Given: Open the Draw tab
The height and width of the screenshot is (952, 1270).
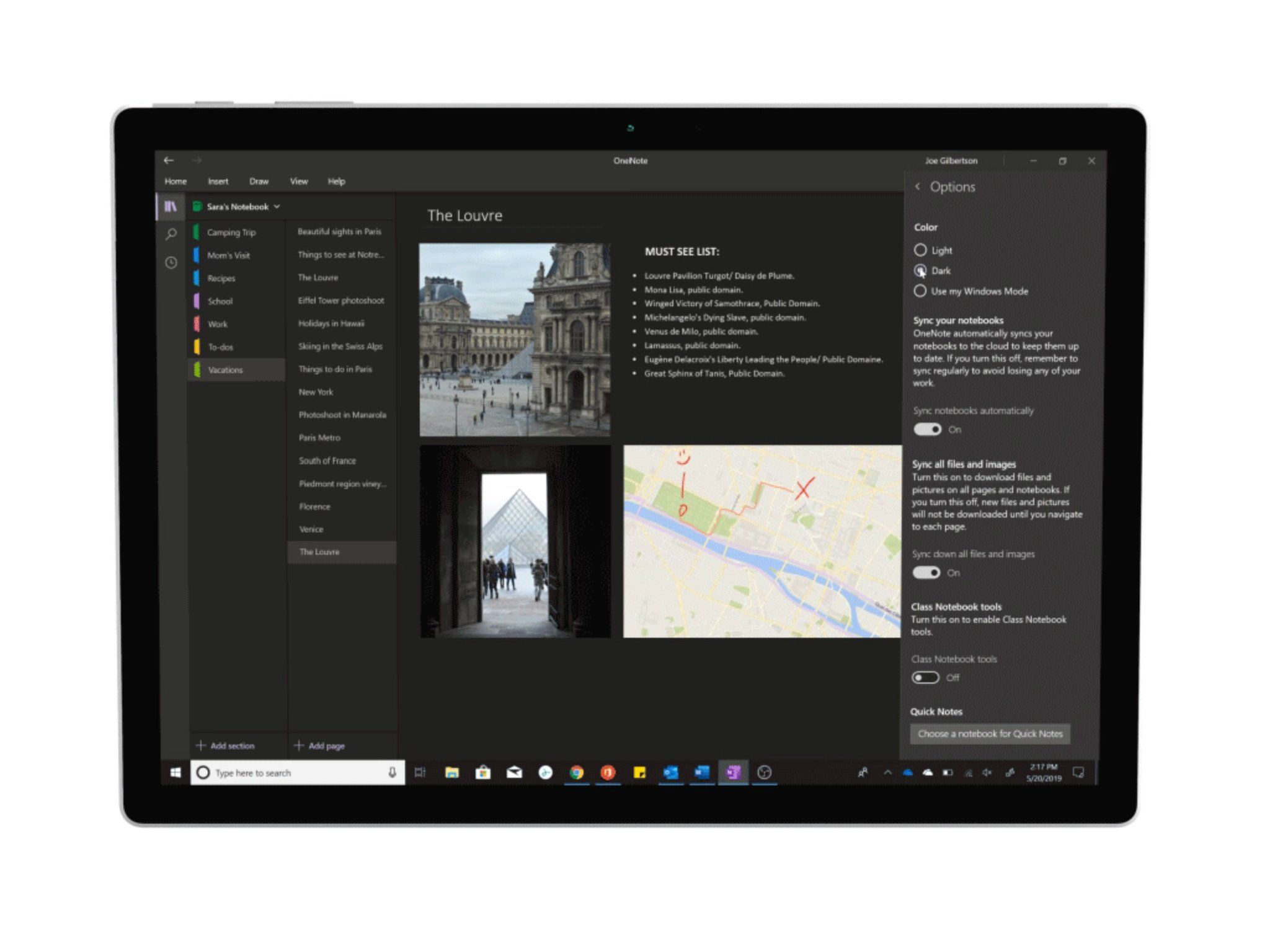Looking at the screenshot, I should (259, 181).
